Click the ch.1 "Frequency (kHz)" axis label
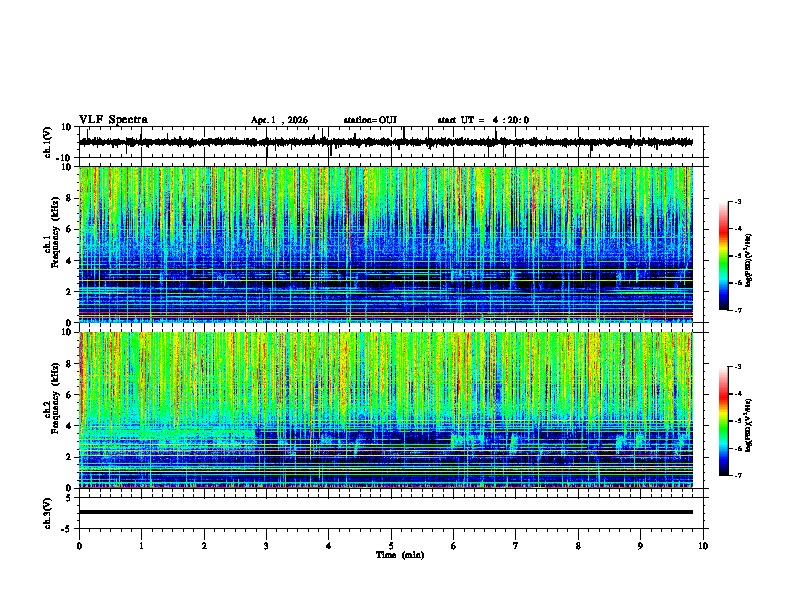 click(55, 232)
